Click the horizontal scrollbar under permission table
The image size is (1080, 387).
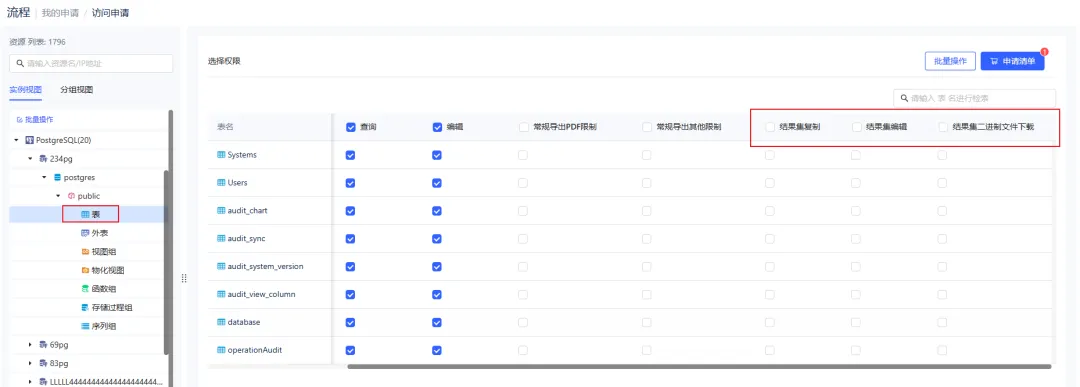699,366
